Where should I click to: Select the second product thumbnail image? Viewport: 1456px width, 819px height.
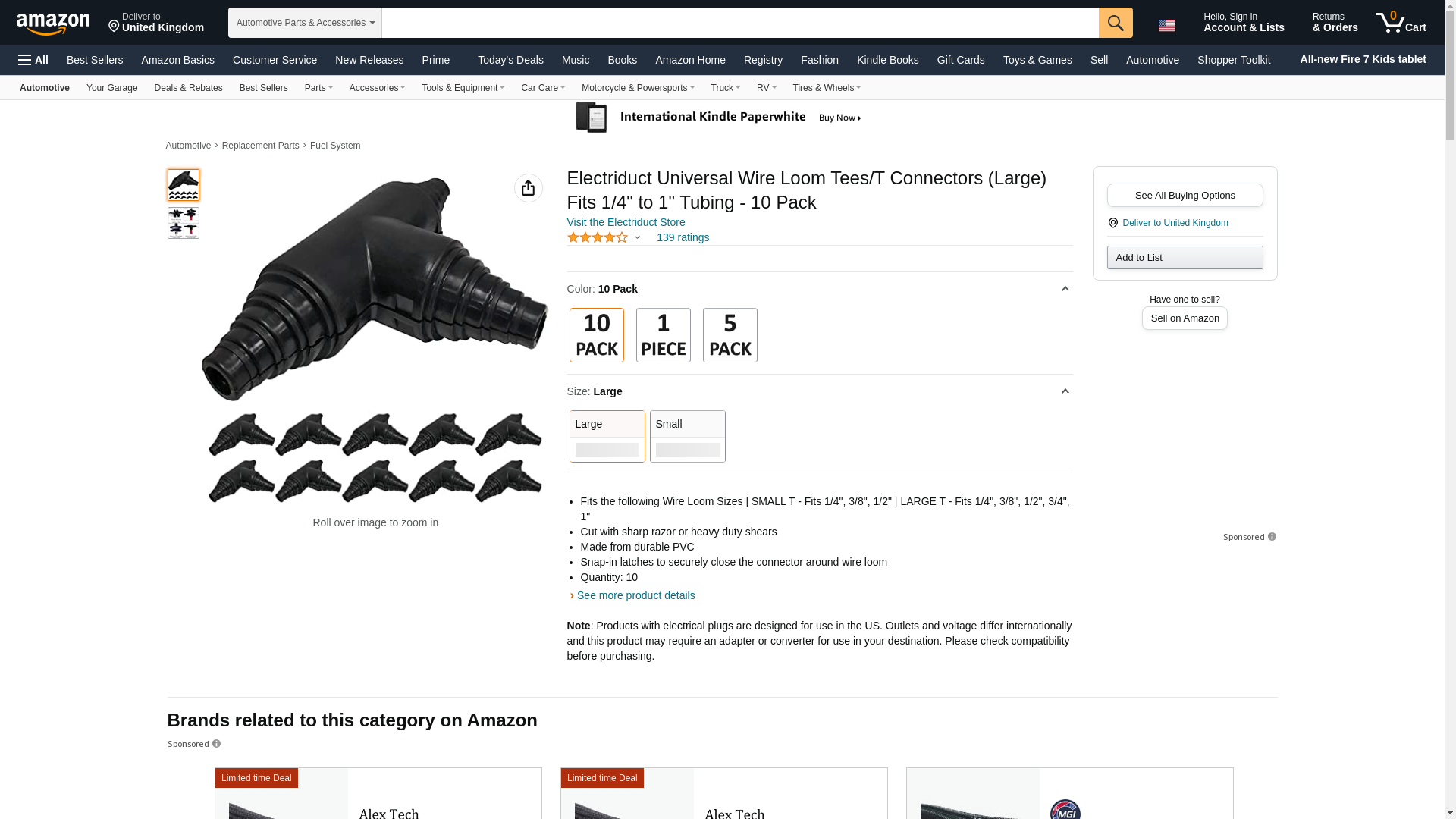coord(183,223)
